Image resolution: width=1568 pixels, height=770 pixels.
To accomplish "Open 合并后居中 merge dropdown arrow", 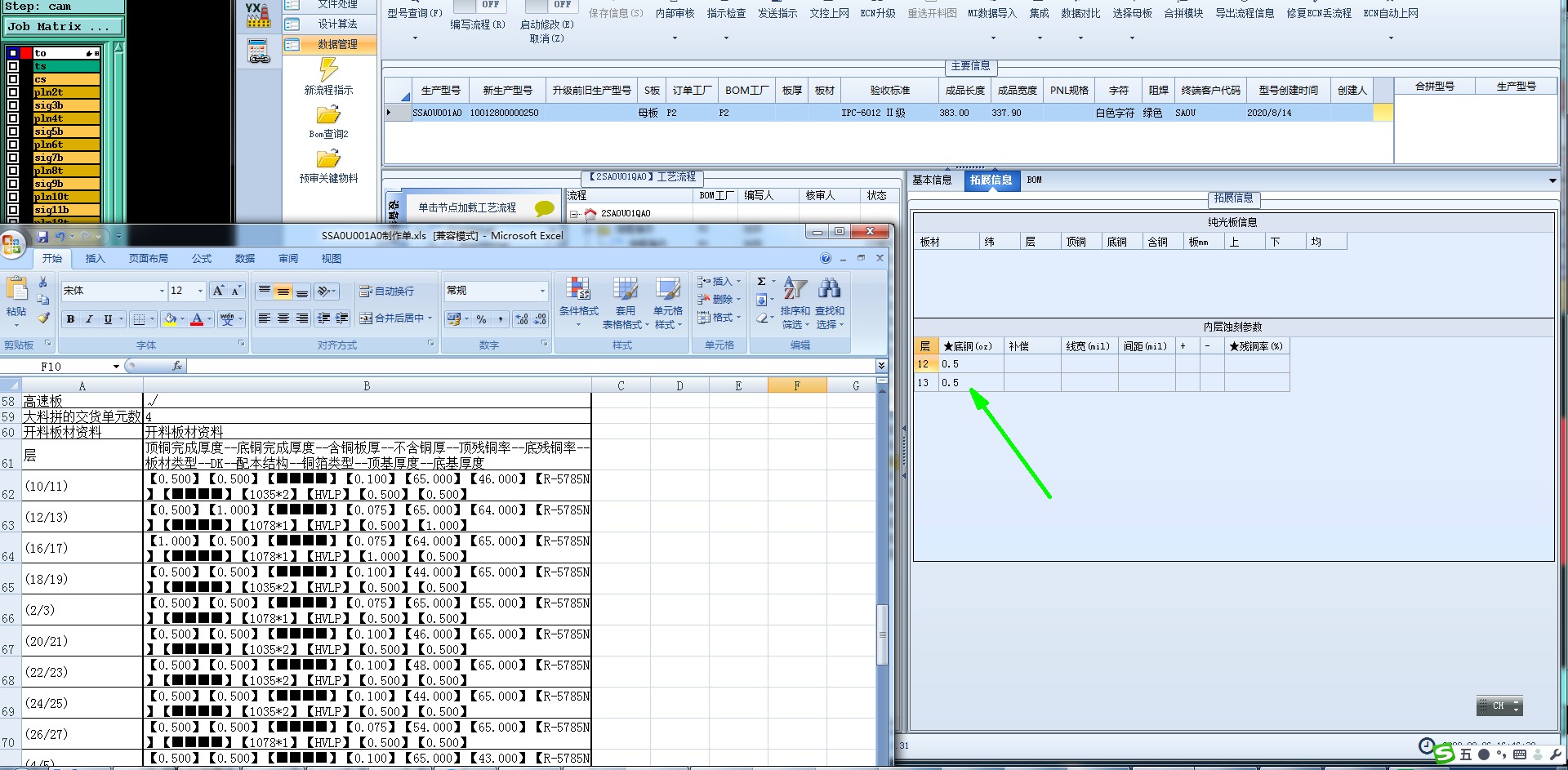I will pos(429,318).
